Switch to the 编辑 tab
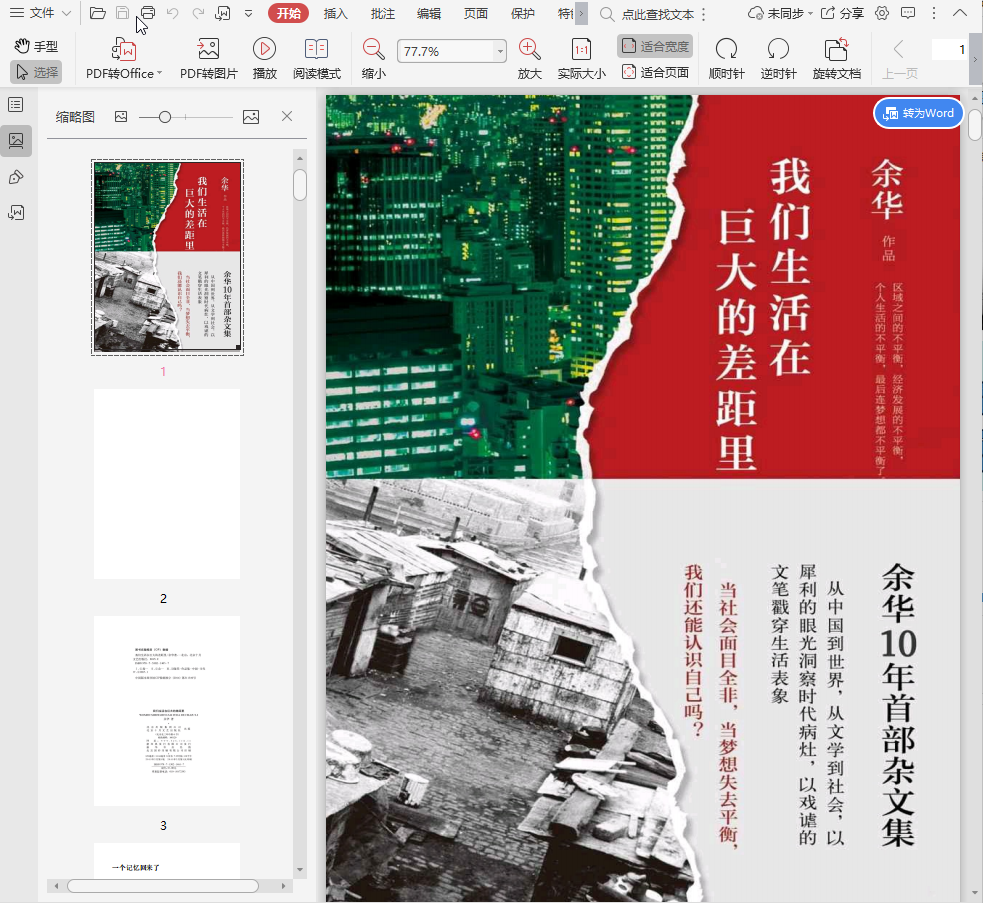983x903 pixels. coord(429,13)
